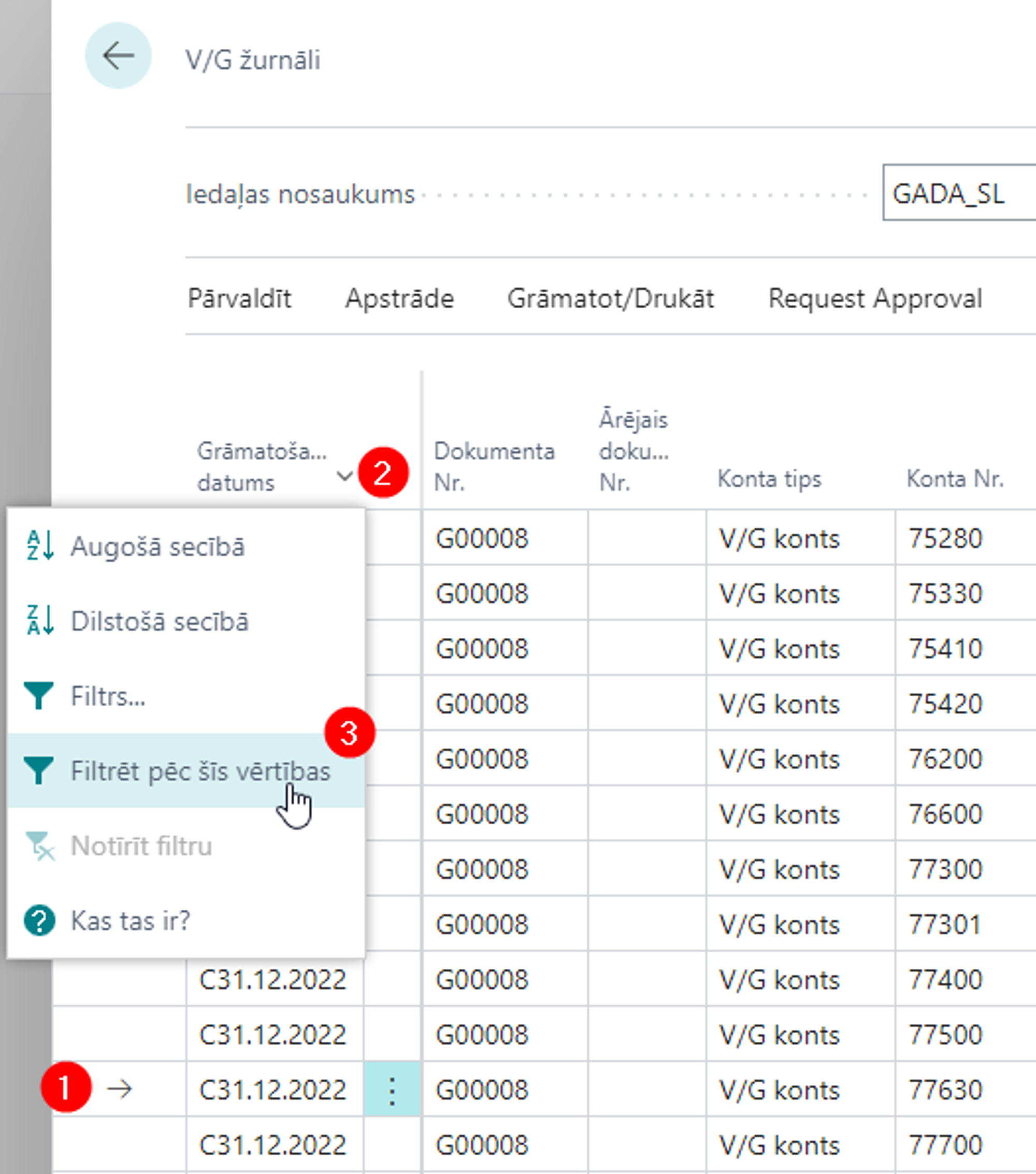Open Grāmatot/Drukāt actions
Image resolution: width=1036 pixels, height=1174 pixels.
tap(610, 298)
